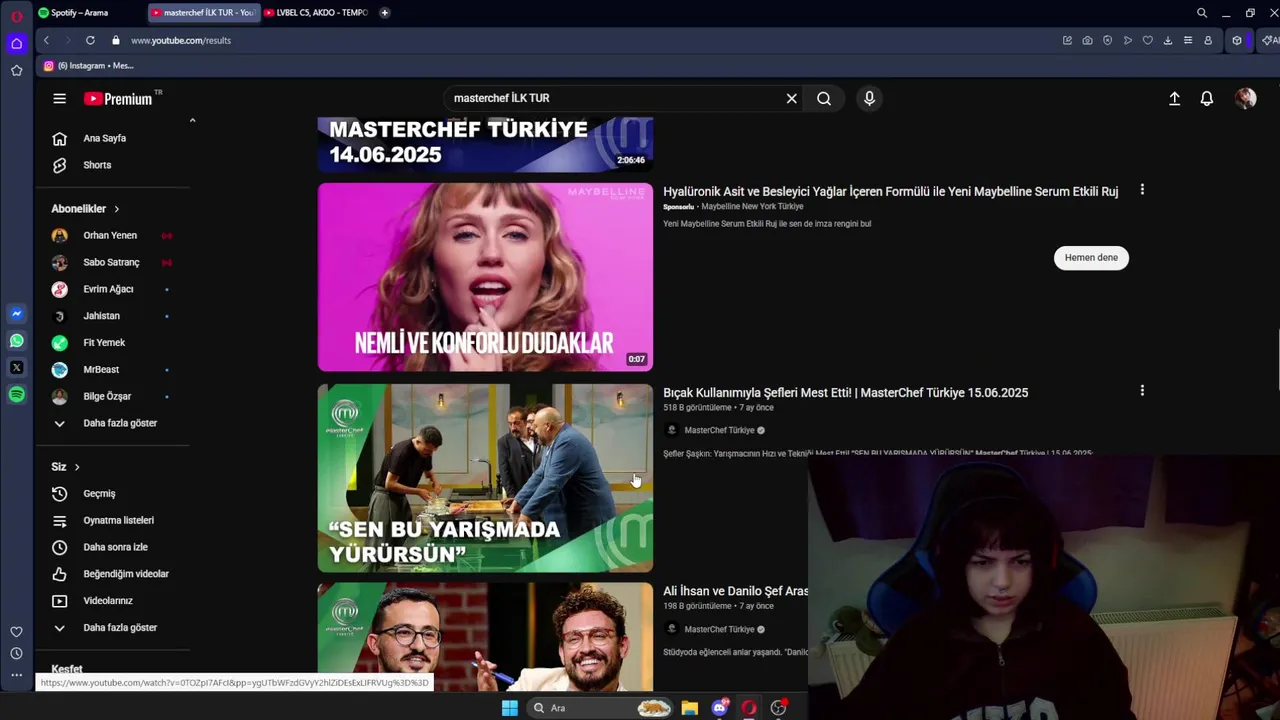This screenshot has width=1280, height=720.
Task: Open WhatsApp in Opera sidebar
Action: click(16, 341)
